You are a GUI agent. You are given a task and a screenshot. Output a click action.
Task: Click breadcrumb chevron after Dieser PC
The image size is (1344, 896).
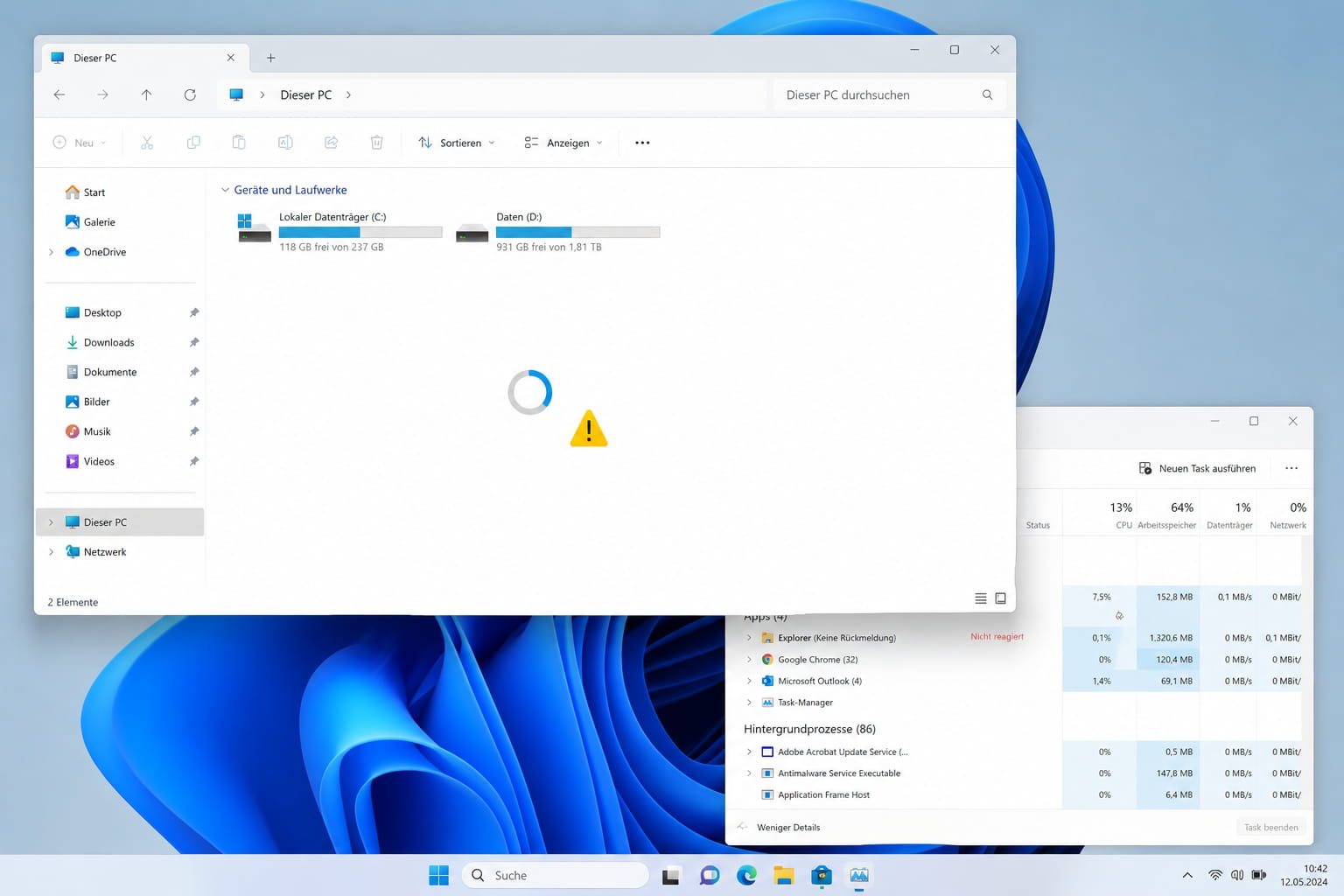pyautogui.click(x=348, y=94)
